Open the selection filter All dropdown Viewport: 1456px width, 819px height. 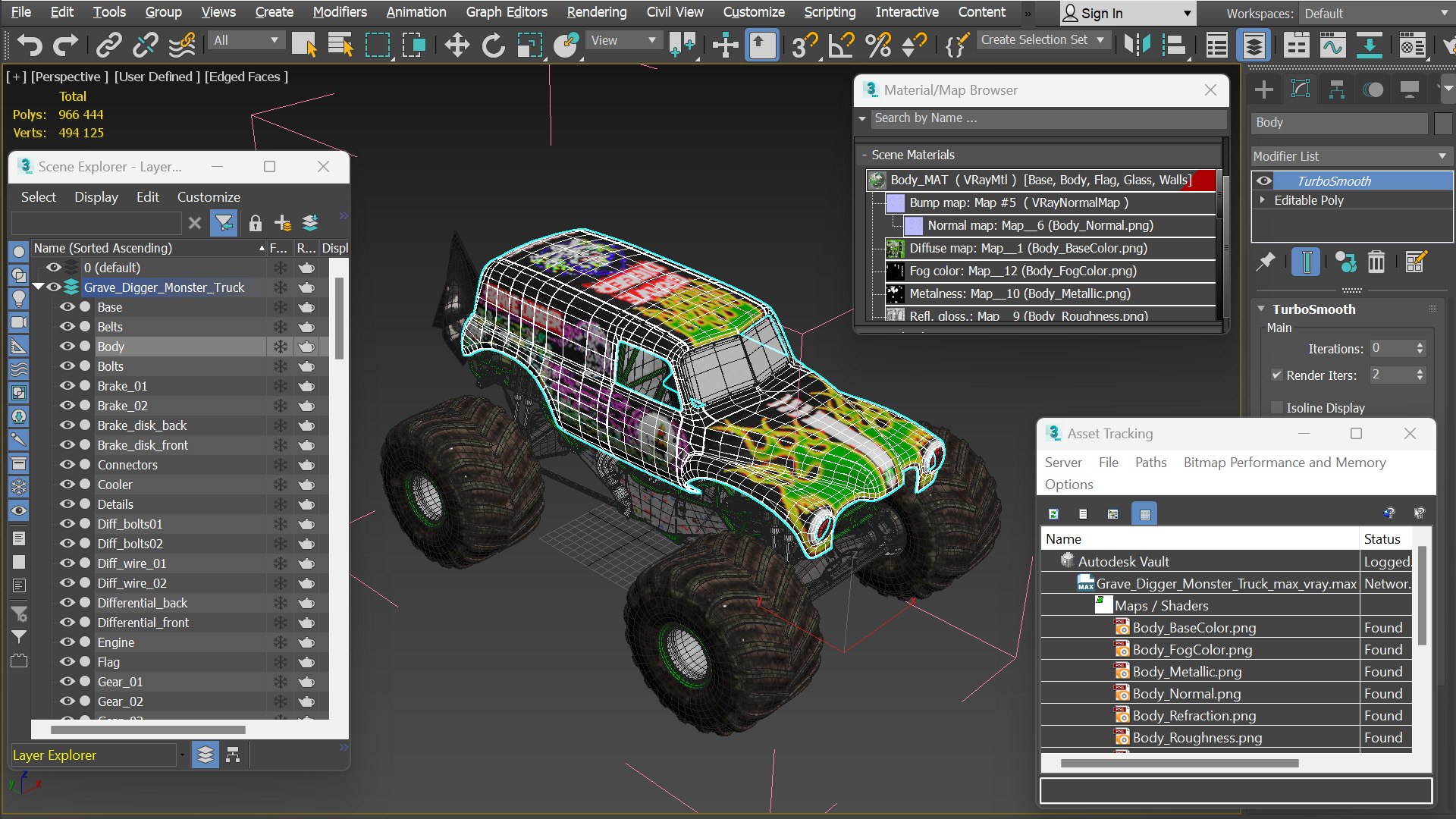[x=246, y=40]
